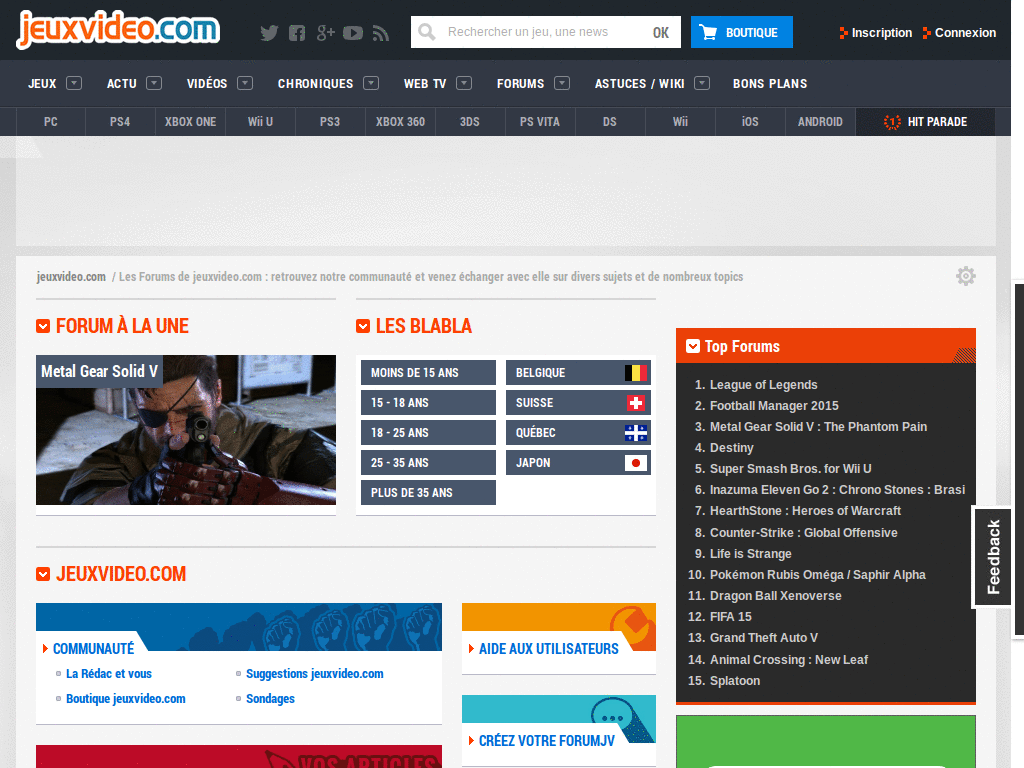
Task: Open the 15 - 18 ans forum
Action: point(428,403)
